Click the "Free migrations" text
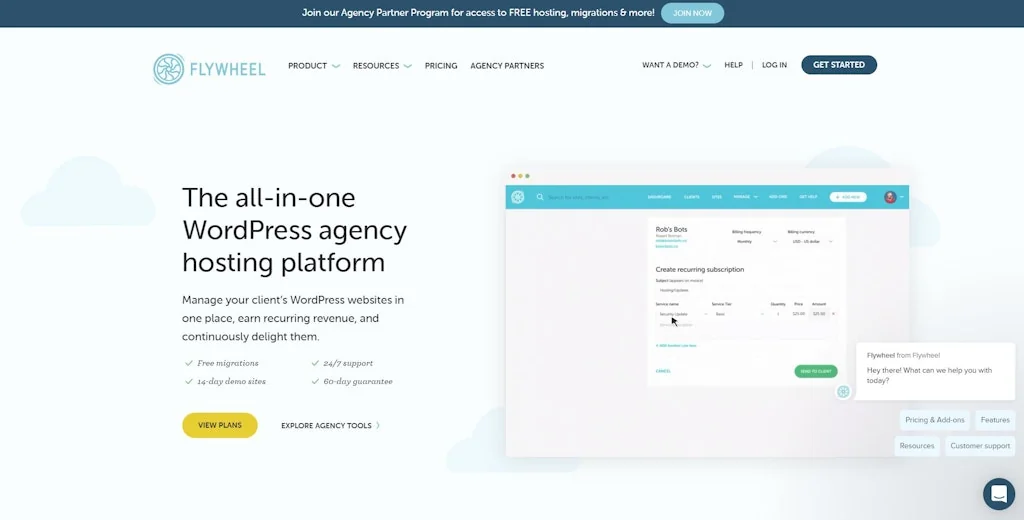 (228, 363)
